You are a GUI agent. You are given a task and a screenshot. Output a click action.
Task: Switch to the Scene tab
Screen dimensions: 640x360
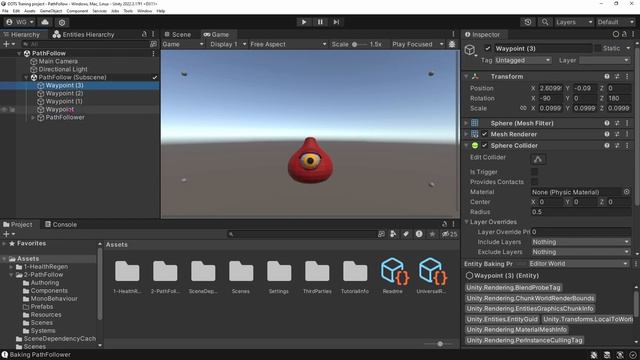(x=178, y=35)
